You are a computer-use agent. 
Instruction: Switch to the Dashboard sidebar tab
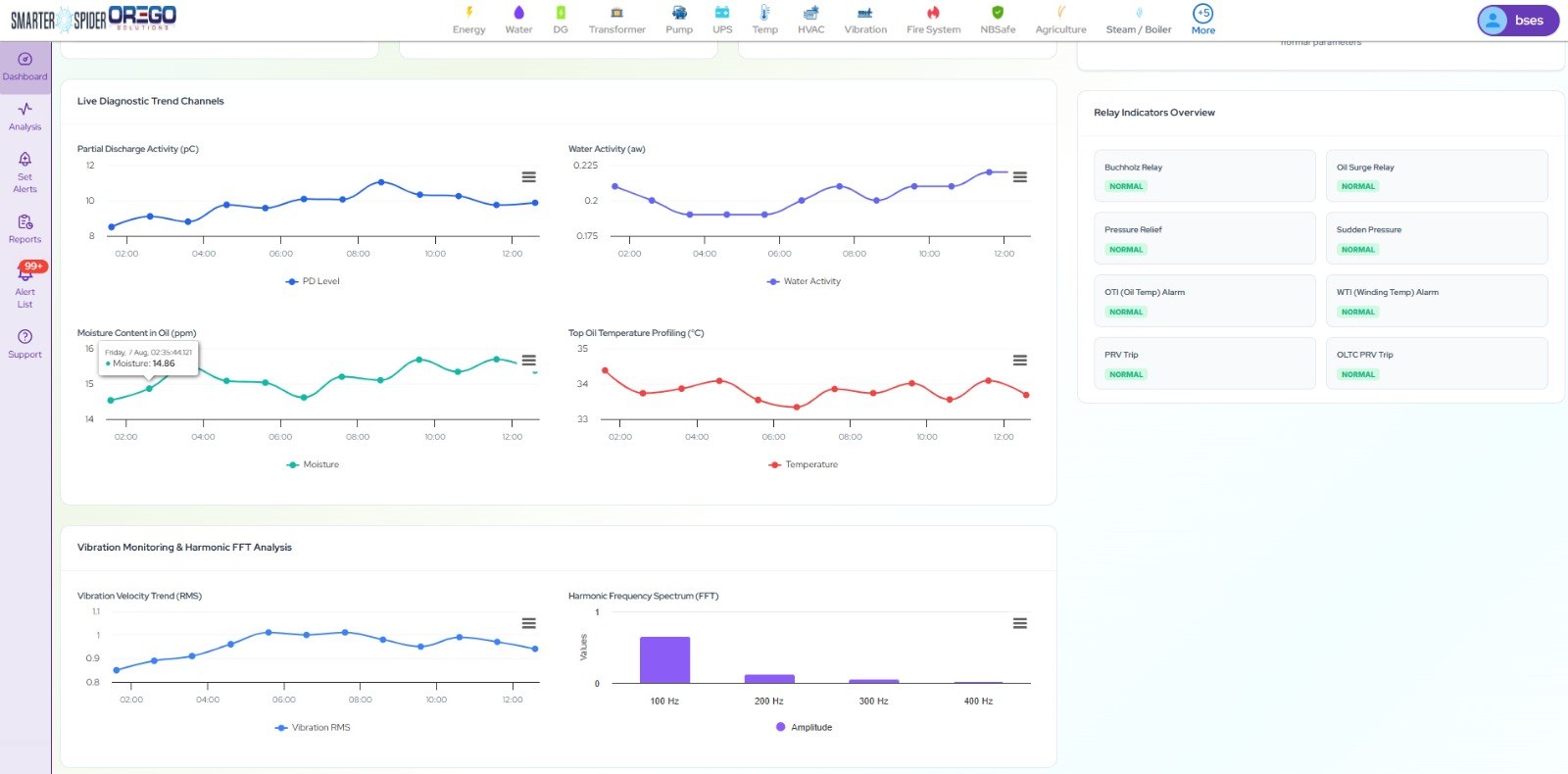(x=25, y=67)
